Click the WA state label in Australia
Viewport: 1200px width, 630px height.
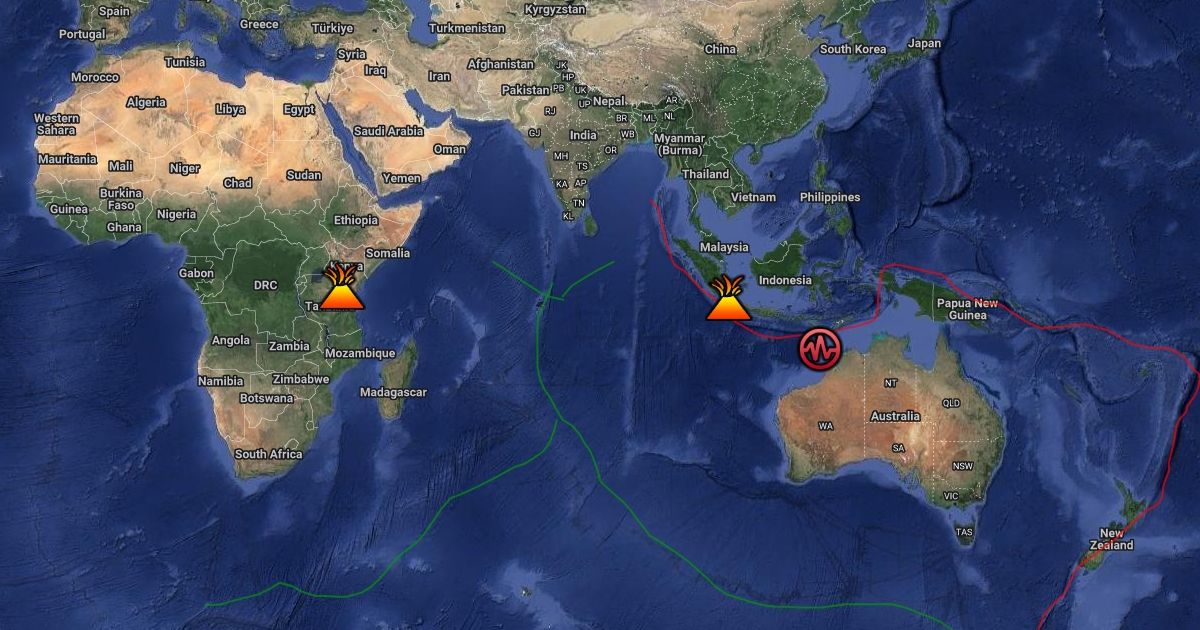click(x=826, y=426)
